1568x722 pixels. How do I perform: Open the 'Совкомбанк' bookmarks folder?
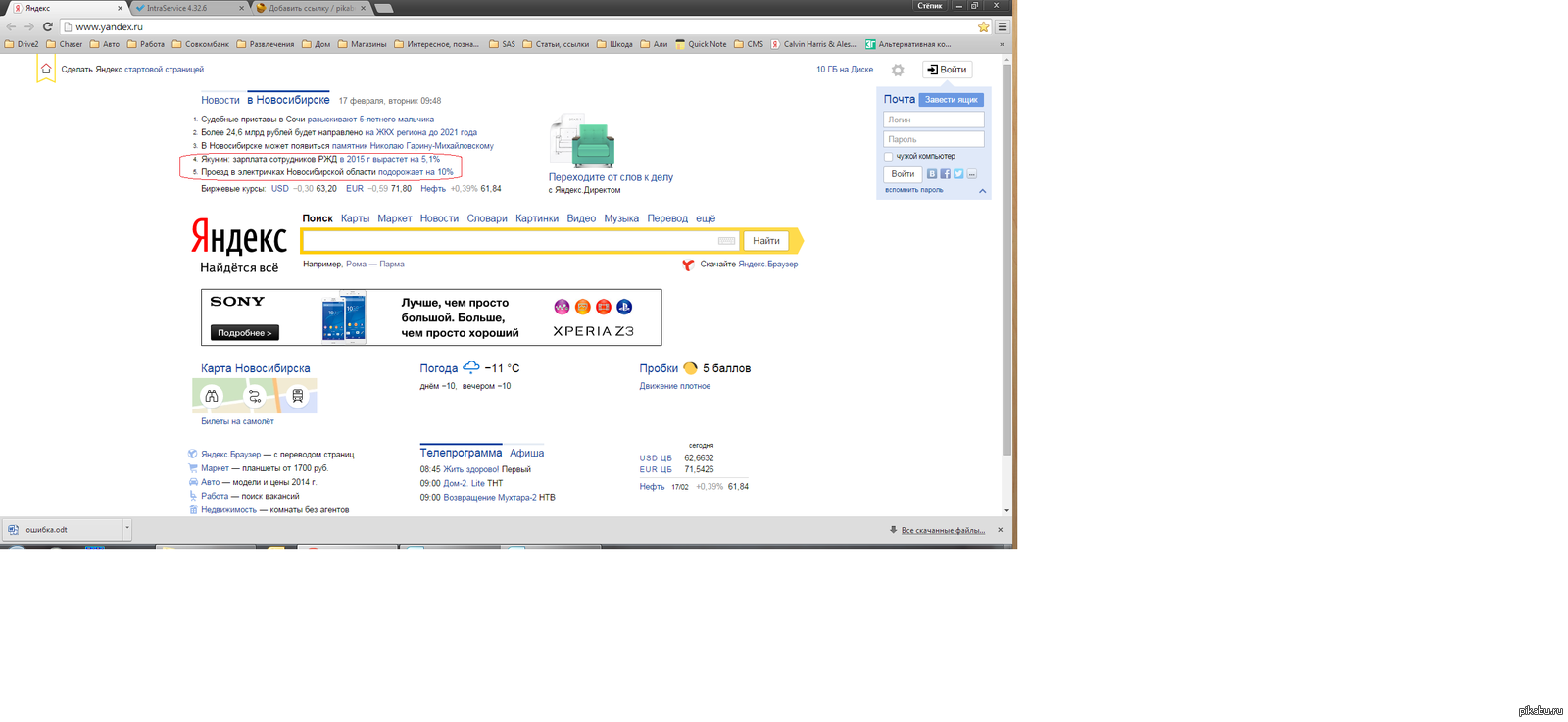click(200, 44)
